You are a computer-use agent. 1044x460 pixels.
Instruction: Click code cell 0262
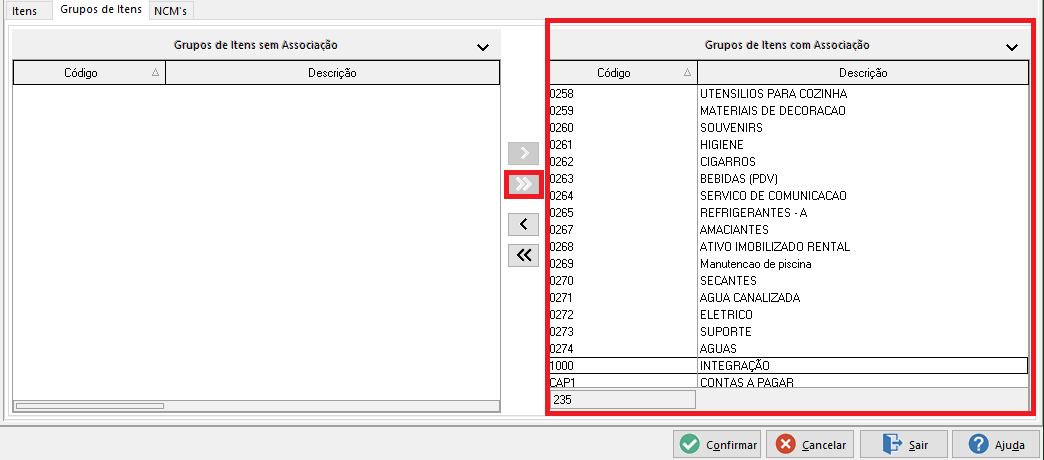623,161
